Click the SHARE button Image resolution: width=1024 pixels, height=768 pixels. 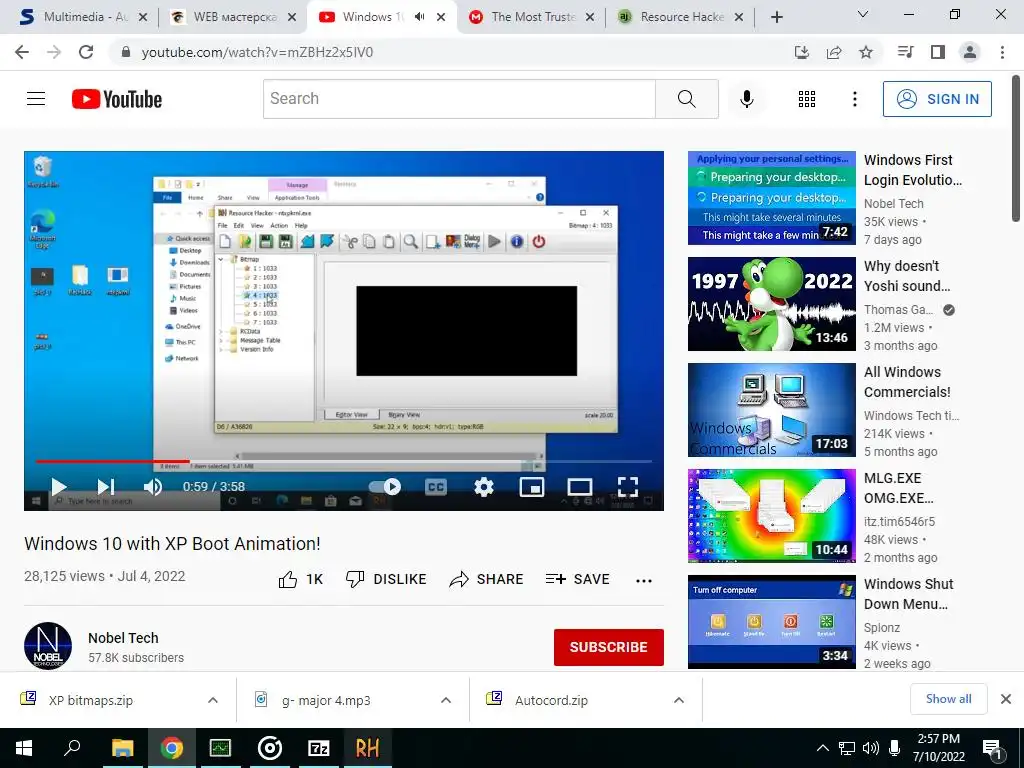coord(487,579)
